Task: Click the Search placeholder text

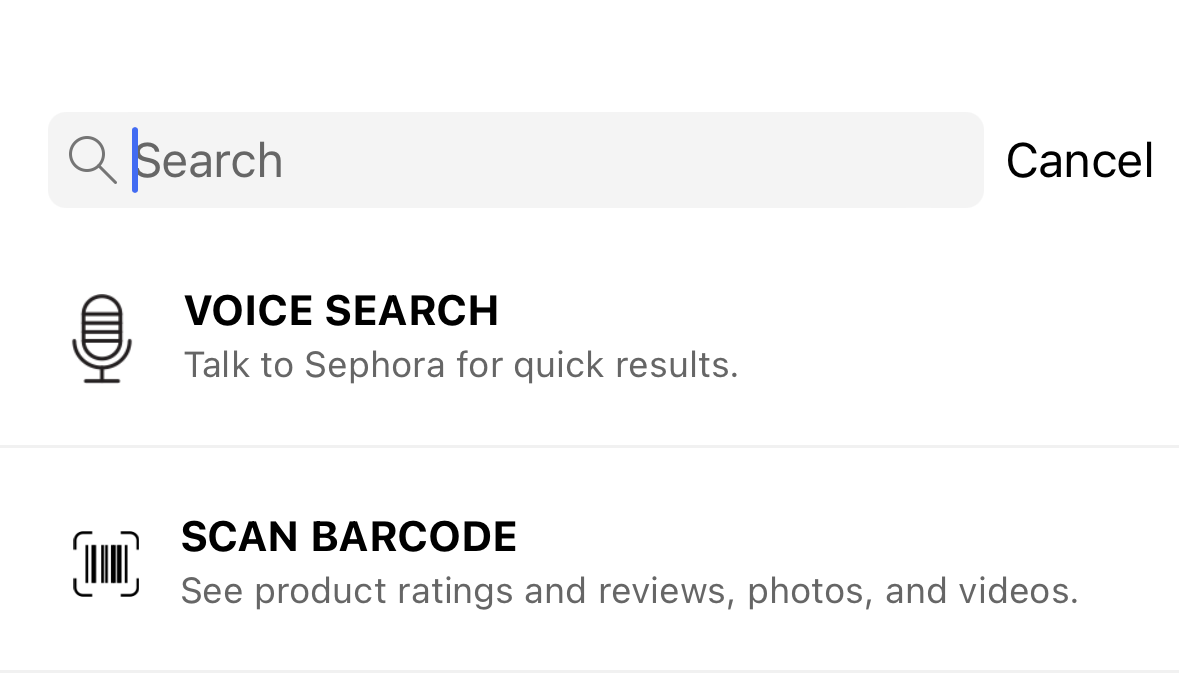Action: (x=209, y=159)
